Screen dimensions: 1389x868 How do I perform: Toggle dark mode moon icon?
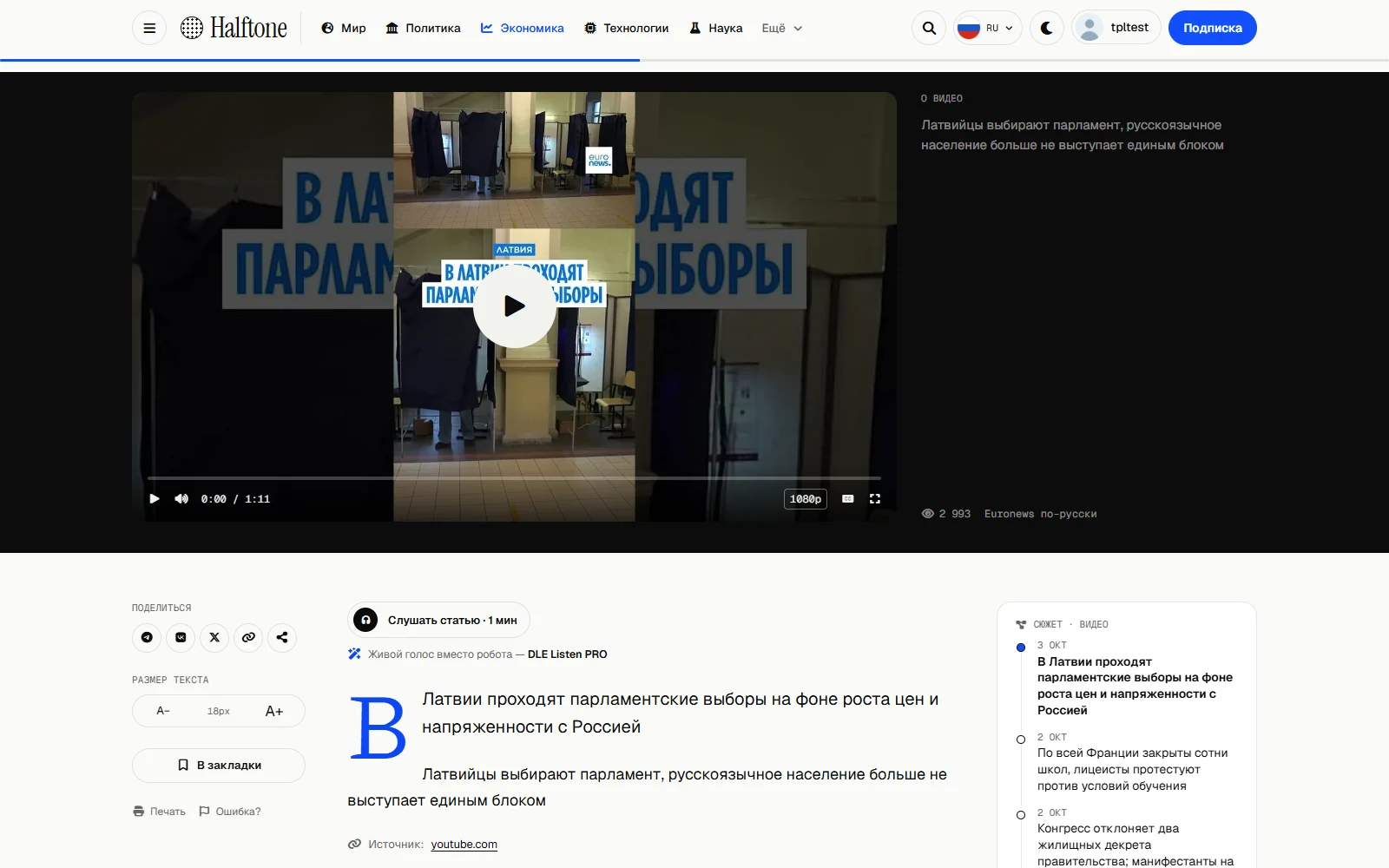[1047, 28]
